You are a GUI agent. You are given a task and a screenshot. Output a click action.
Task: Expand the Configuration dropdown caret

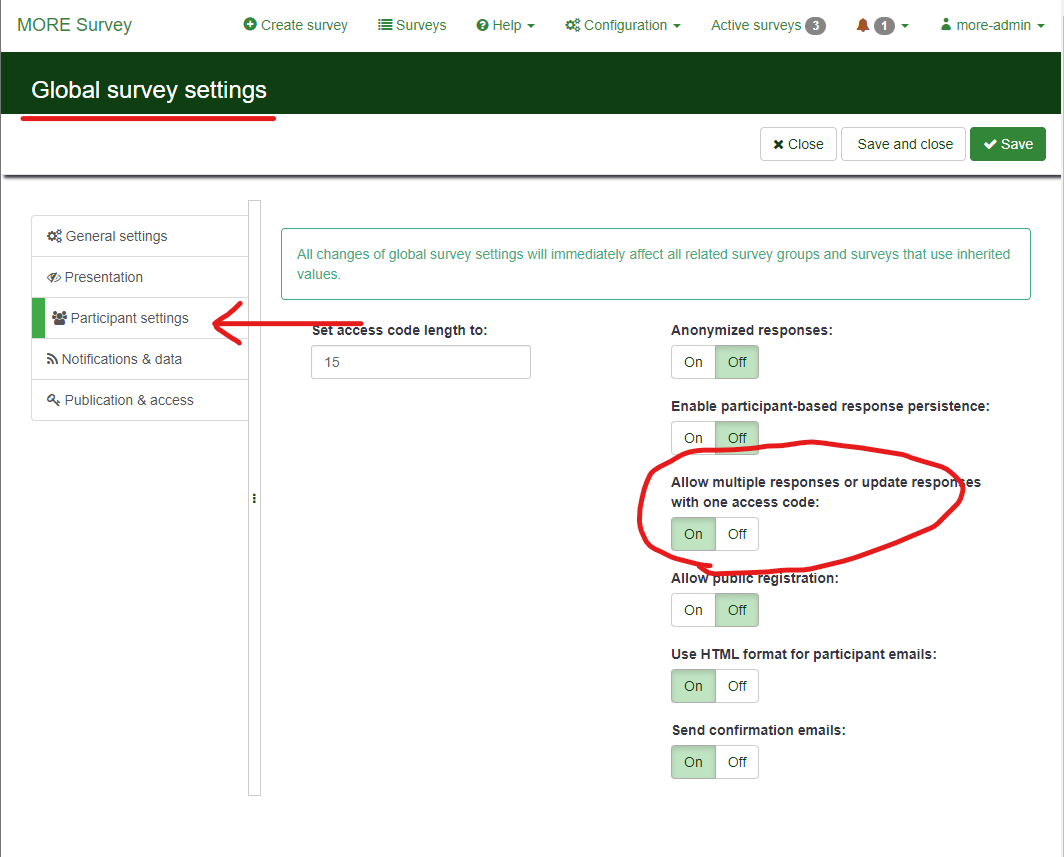677,26
